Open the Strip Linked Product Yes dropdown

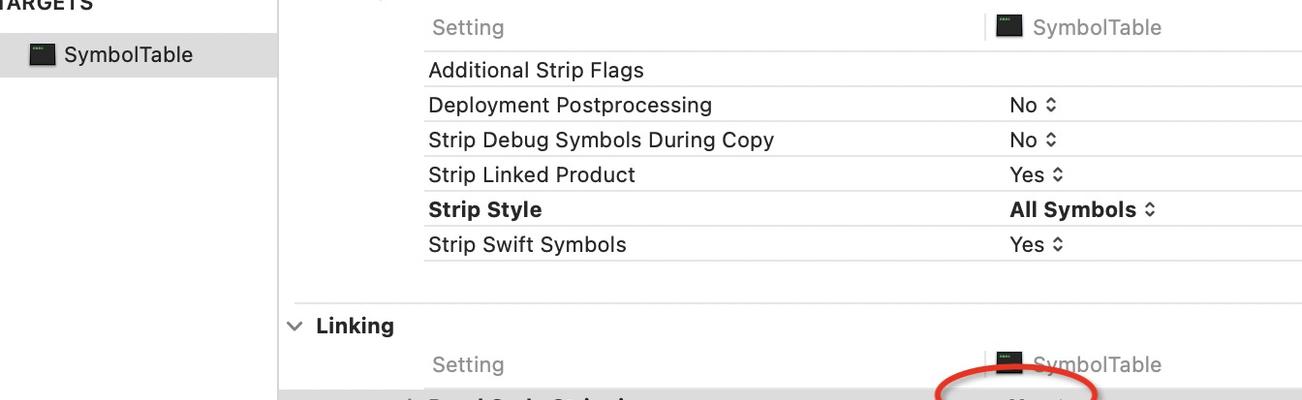coord(1036,175)
